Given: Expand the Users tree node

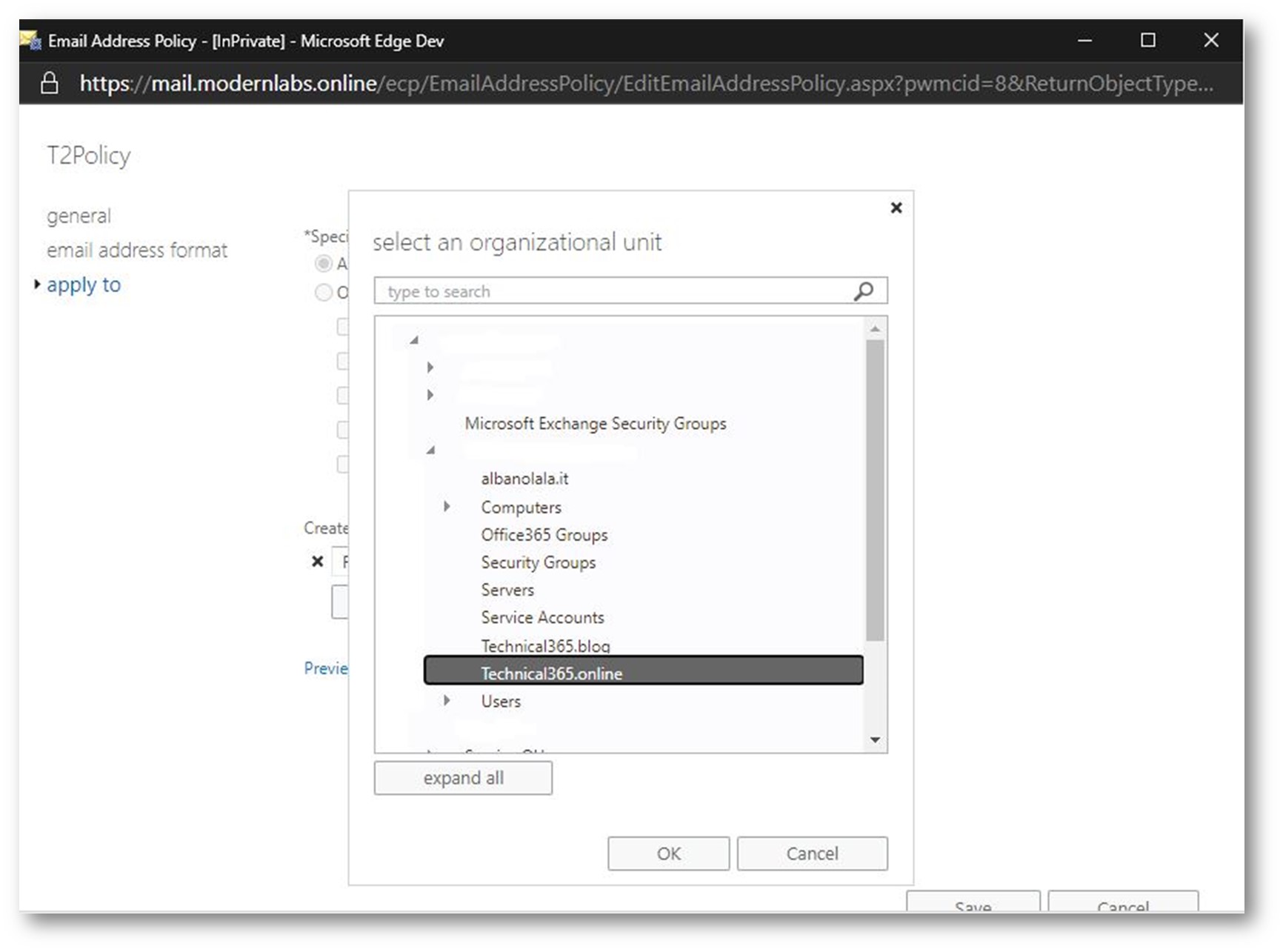Looking at the screenshot, I should point(447,701).
